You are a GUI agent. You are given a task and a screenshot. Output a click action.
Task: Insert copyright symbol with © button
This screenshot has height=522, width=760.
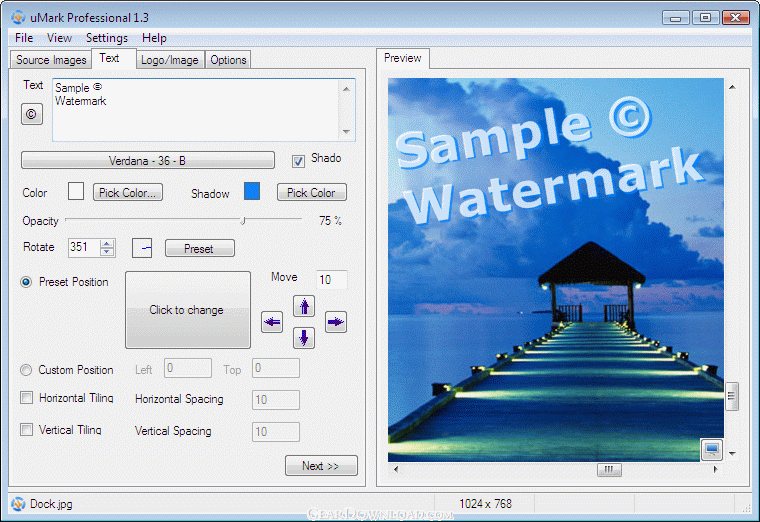[x=32, y=114]
